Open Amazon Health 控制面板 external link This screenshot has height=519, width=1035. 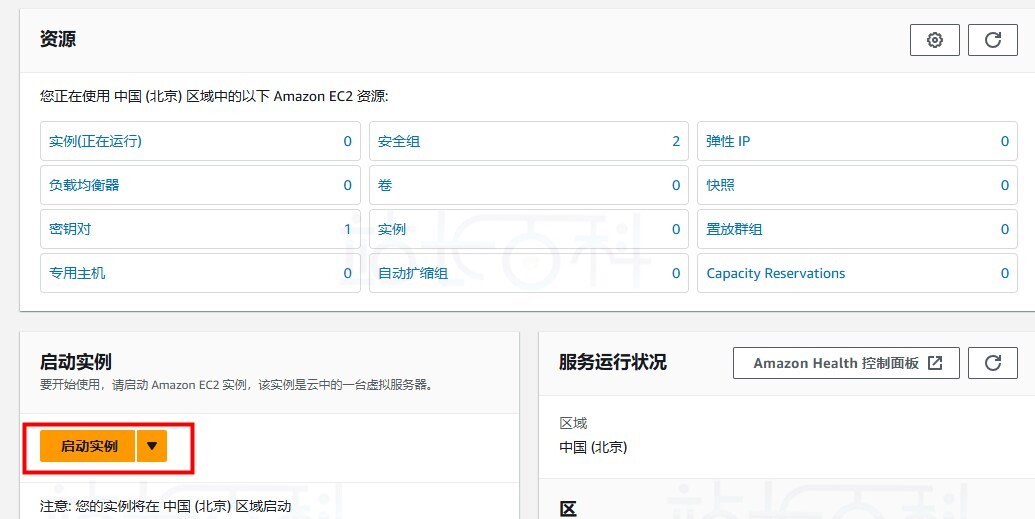[x=846, y=363]
